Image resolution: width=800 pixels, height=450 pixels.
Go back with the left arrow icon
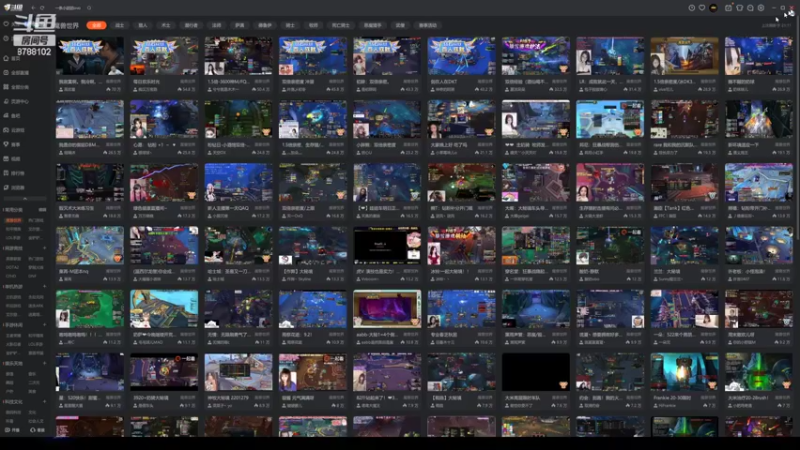click(33, 8)
